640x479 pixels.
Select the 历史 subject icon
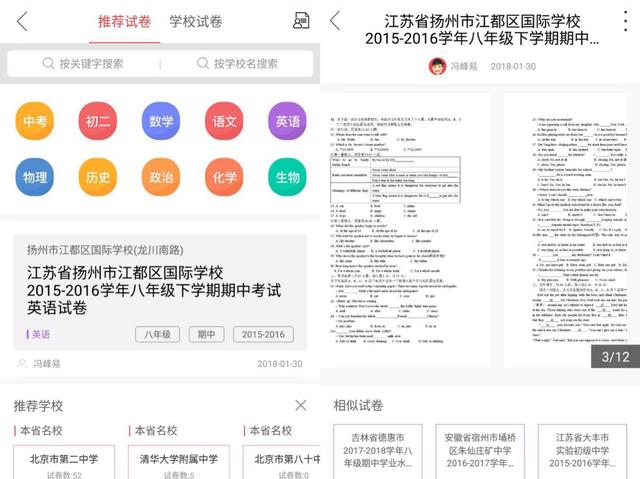pos(98,177)
